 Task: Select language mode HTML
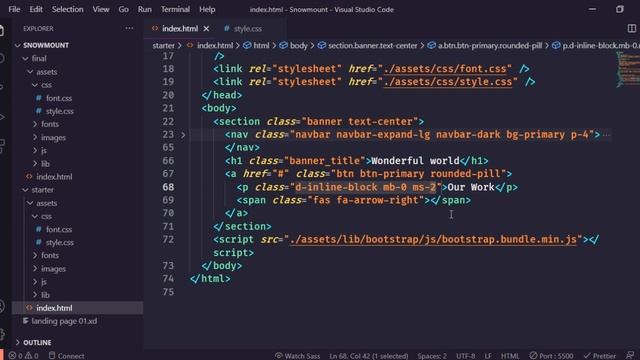[x=510, y=356]
